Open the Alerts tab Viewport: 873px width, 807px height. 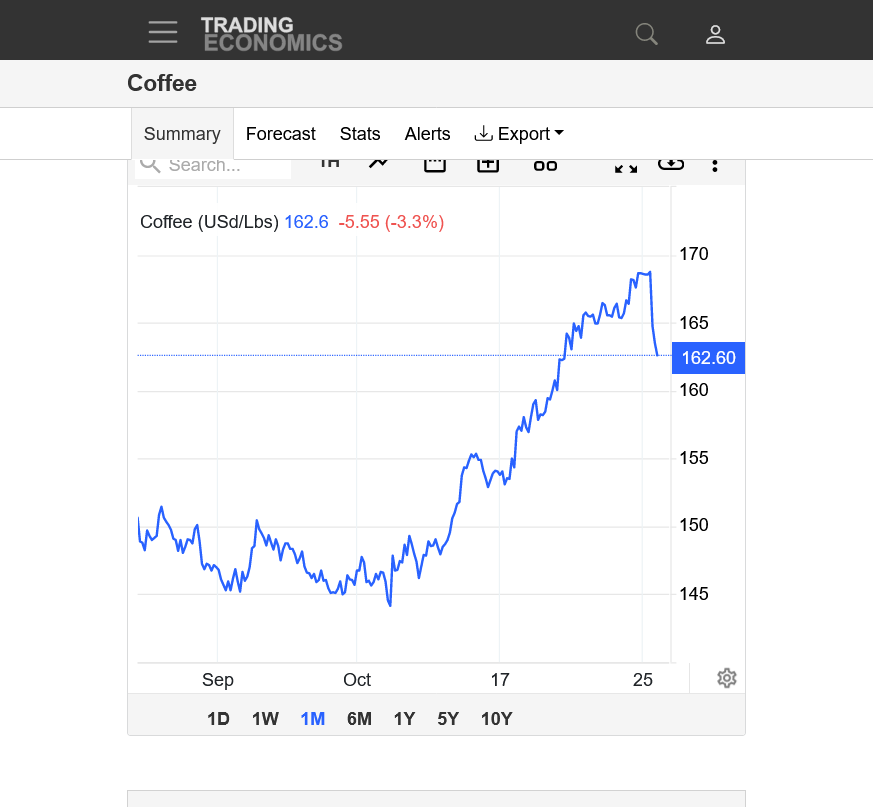coord(427,134)
